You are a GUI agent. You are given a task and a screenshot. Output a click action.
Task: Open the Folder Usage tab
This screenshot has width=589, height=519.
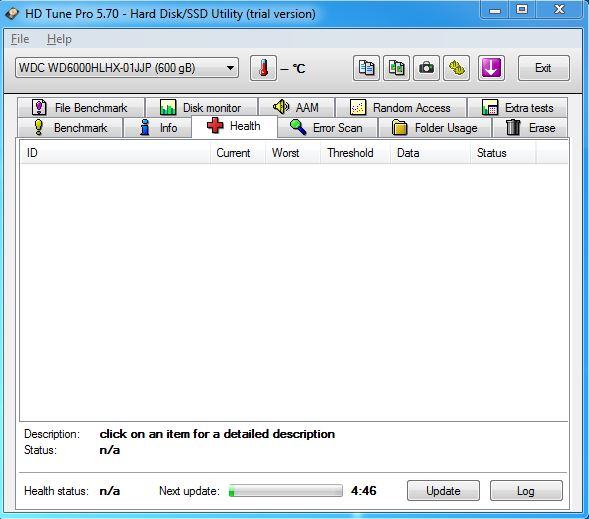[x=435, y=128]
